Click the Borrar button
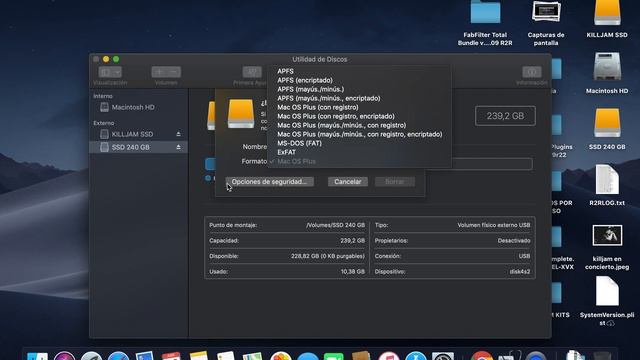The height and width of the screenshot is (360, 640). point(395,182)
